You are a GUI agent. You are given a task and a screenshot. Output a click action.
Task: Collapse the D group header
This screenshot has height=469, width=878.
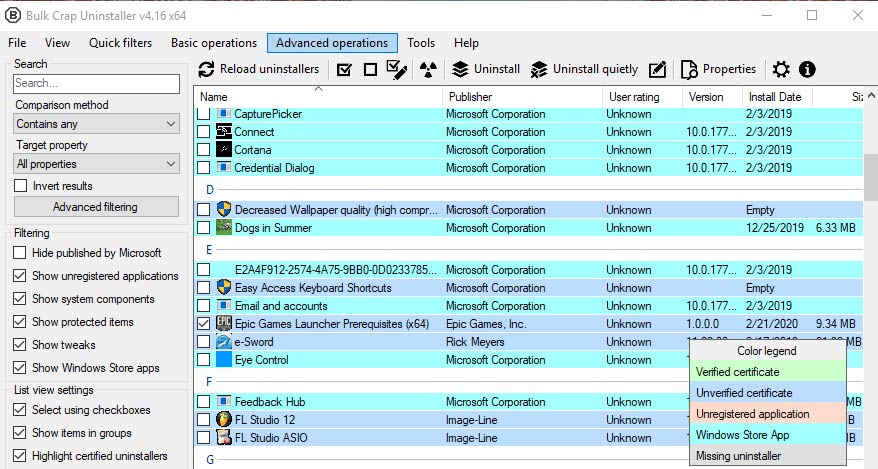pos(209,190)
